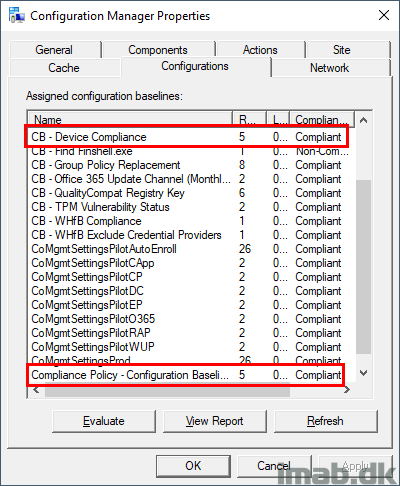Image resolution: width=400 pixels, height=486 pixels.
Task: Click the vertical scrollbar thumb in list
Action: [364, 267]
